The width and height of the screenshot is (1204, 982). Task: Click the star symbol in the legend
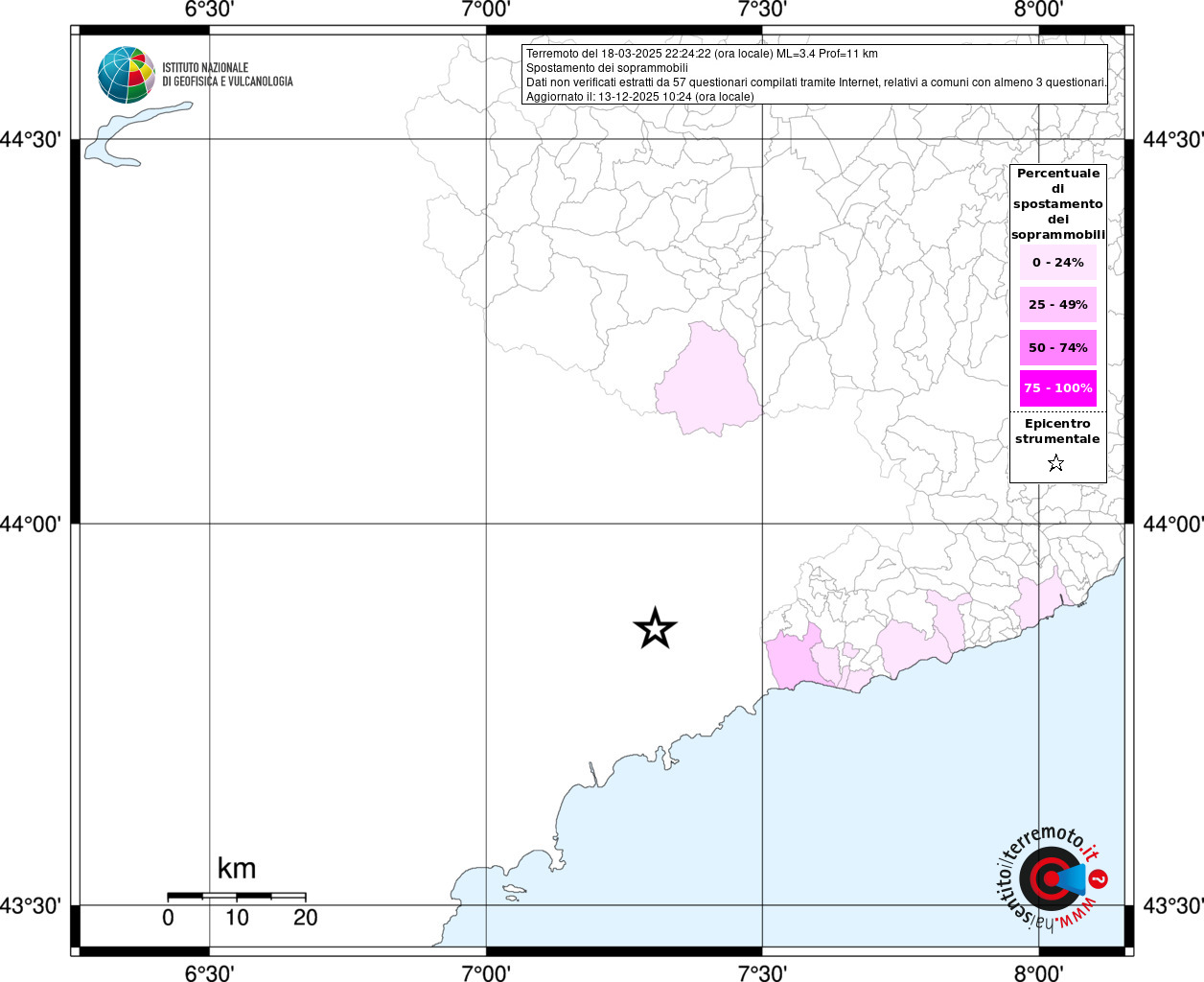click(x=1056, y=463)
